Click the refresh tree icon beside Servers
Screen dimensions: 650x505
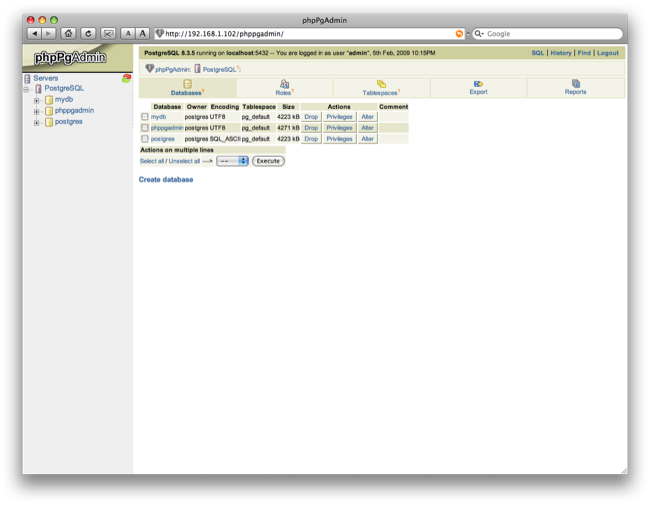(x=126, y=78)
